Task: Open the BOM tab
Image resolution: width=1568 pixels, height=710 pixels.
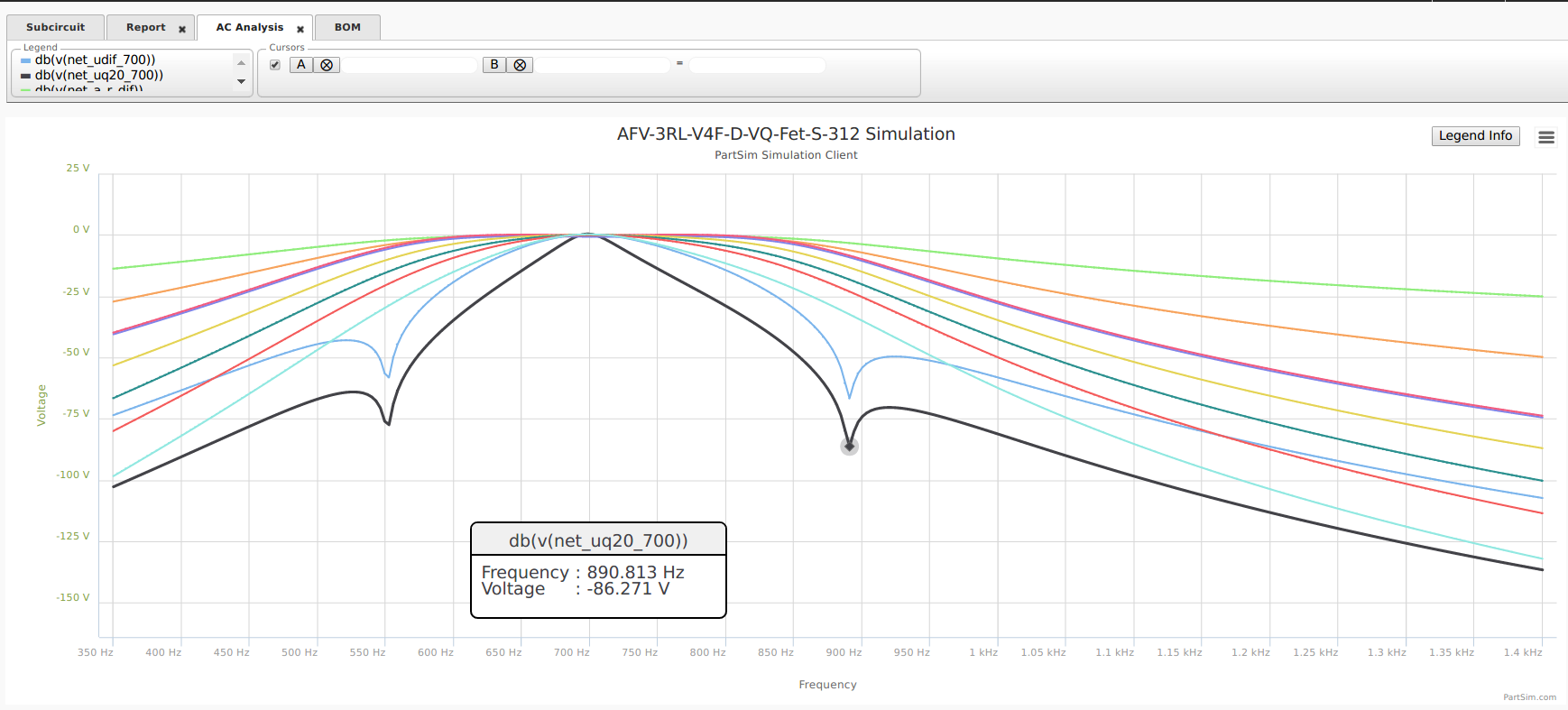Action: pyautogui.click(x=347, y=27)
